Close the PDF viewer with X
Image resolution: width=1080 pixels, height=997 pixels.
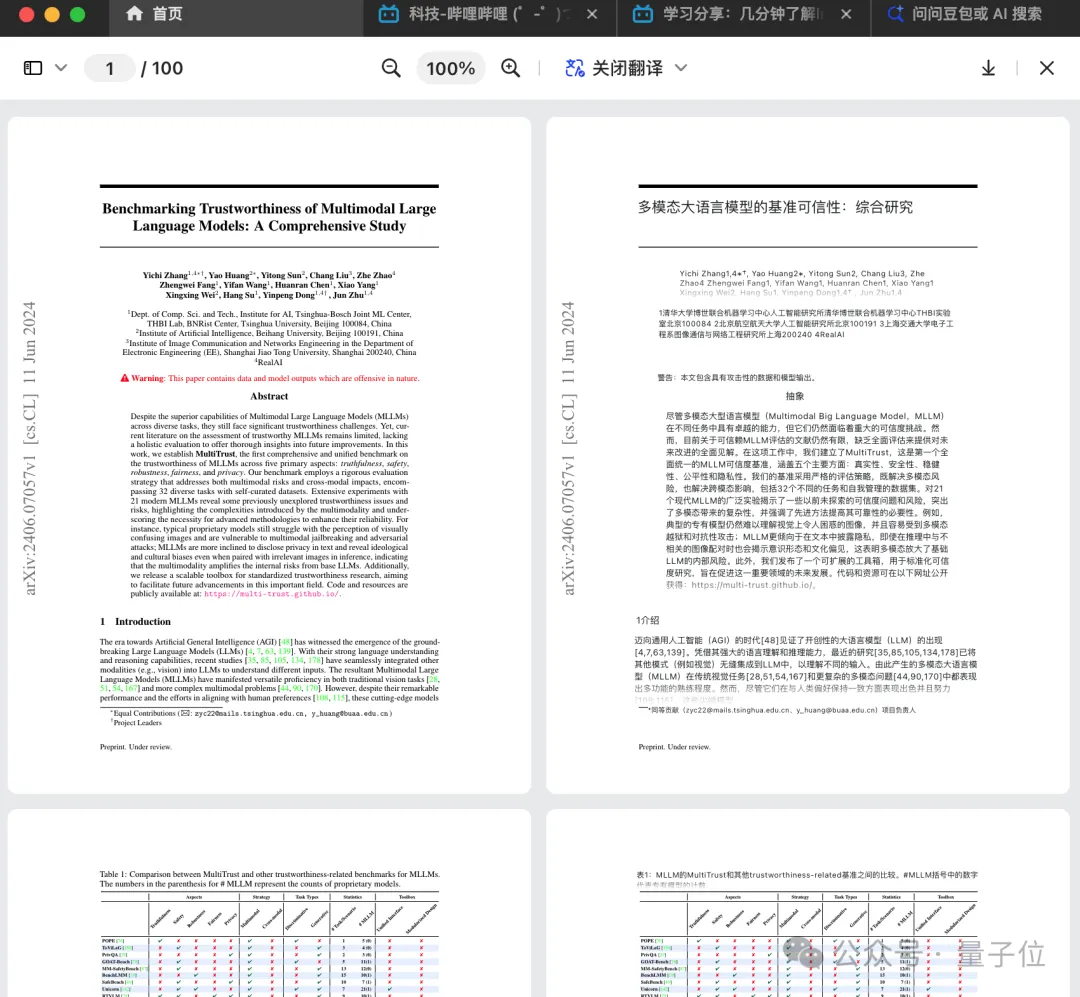(x=1046, y=68)
